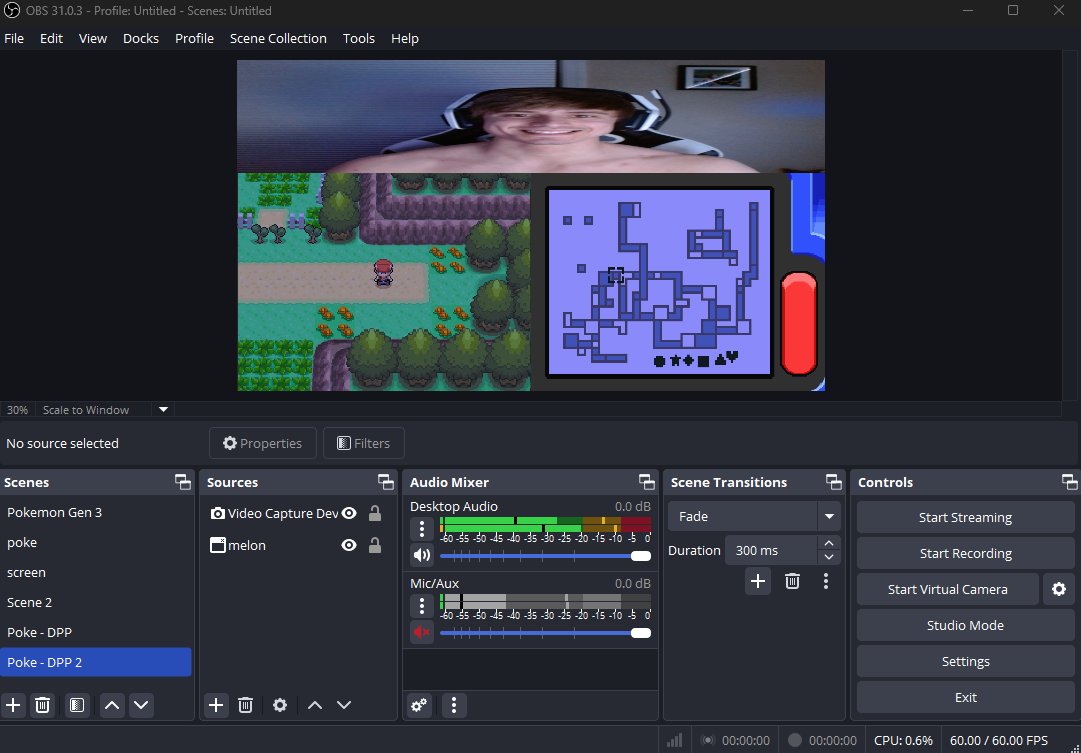Open Audio Mixer dock options menu

coord(454,705)
